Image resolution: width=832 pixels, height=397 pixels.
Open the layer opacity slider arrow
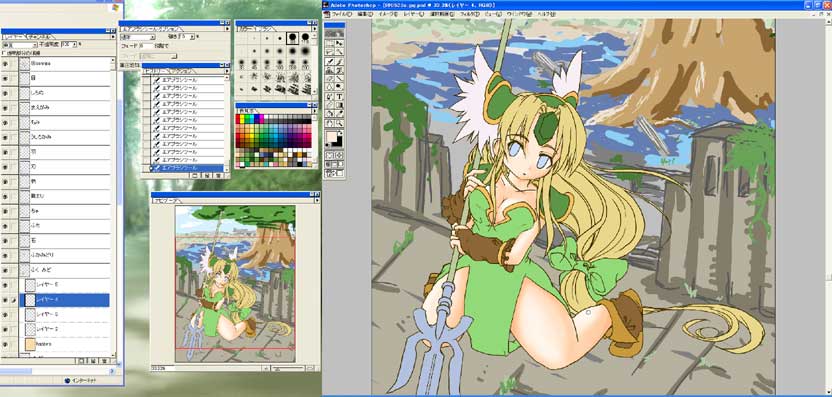tap(75, 45)
